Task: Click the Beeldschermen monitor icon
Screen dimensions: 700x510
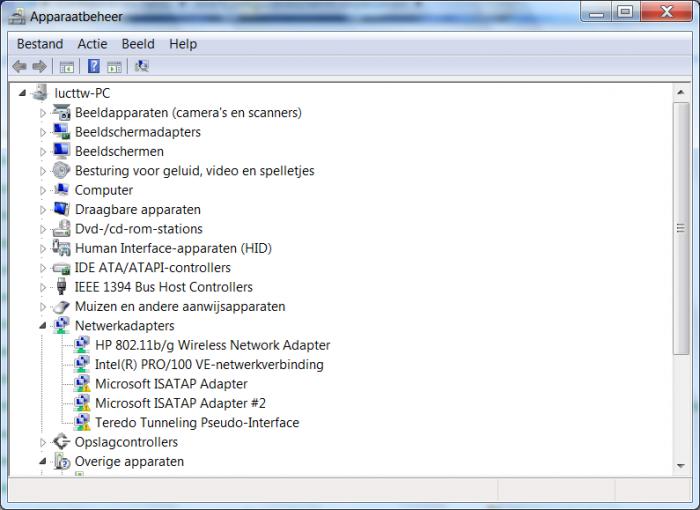Action: coord(62,151)
